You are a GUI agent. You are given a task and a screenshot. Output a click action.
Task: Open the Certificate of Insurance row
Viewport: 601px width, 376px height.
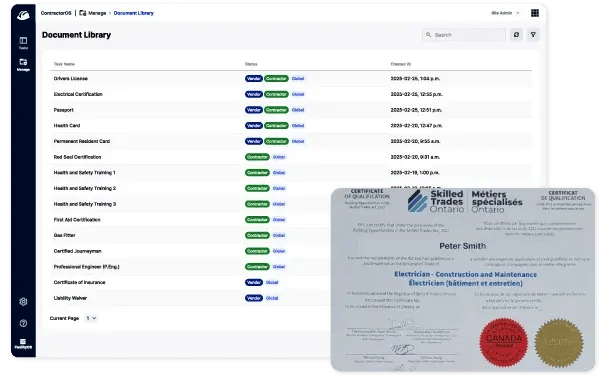190,282
